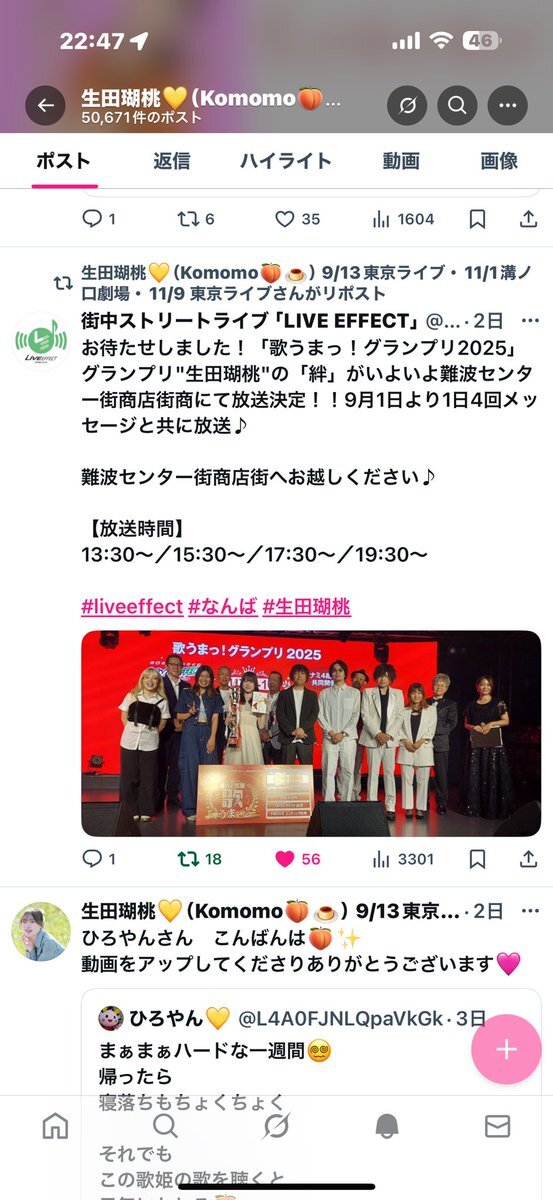Open notifications bell in bottom bar

387,1127
